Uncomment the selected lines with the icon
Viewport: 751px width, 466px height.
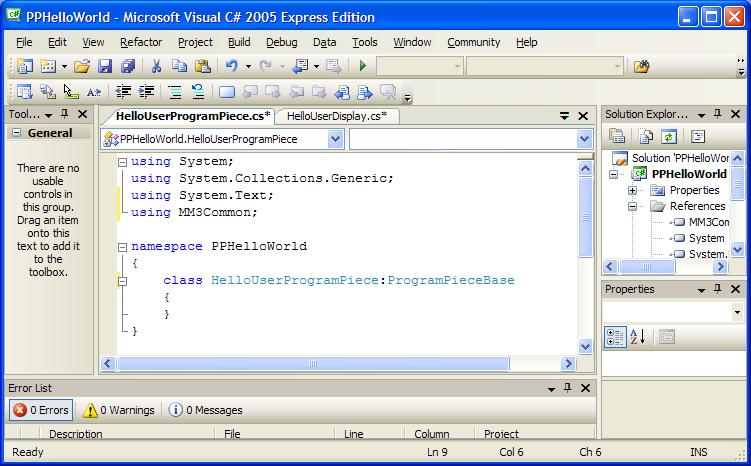pyautogui.click(x=198, y=91)
